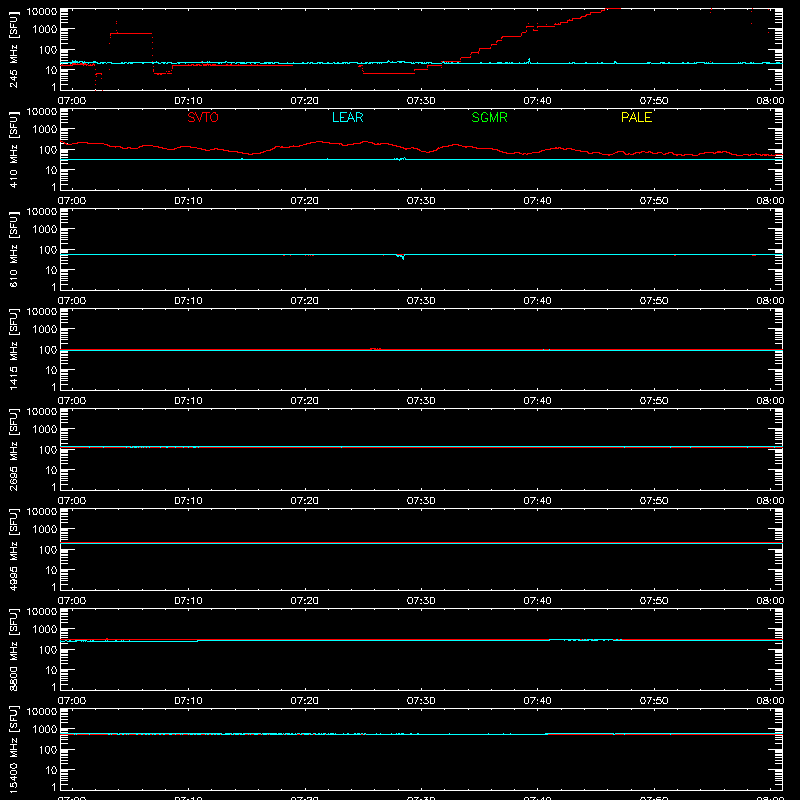Click the 10 tick on 1415 MHz axis

click(x=51, y=370)
